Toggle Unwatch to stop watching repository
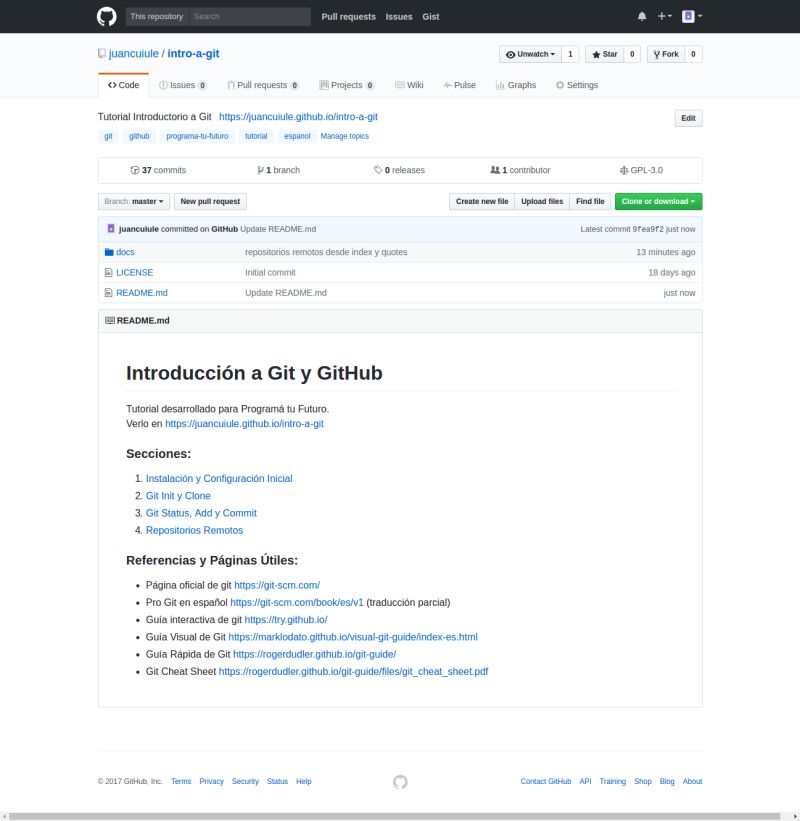The width and height of the screenshot is (800, 821). tap(528, 53)
